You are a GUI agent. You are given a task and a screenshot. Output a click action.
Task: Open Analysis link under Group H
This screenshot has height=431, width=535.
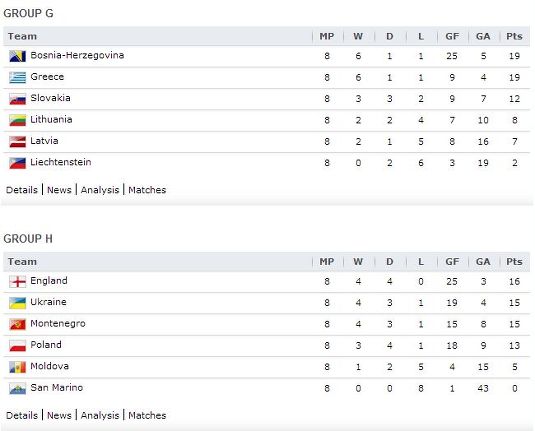click(x=100, y=415)
